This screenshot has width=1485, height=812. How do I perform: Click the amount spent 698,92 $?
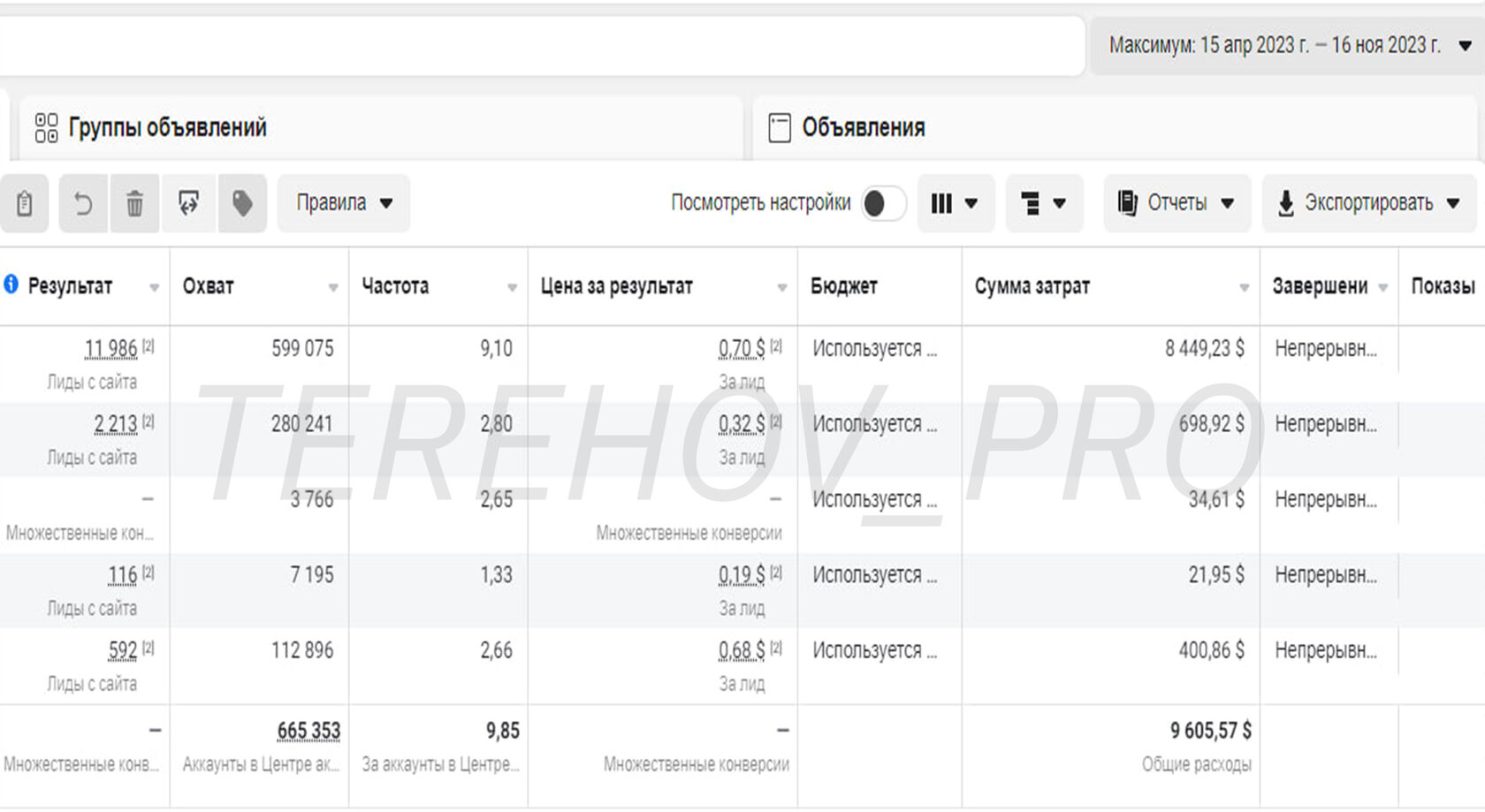point(1212,424)
